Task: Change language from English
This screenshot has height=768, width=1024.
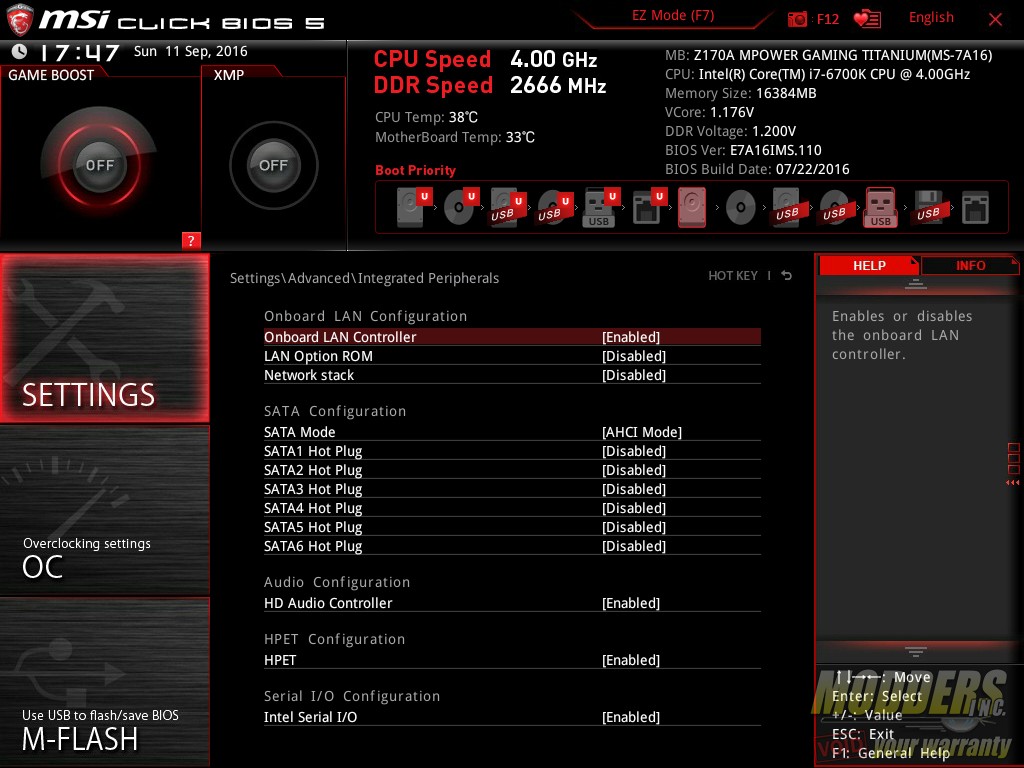Action: click(x=931, y=18)
